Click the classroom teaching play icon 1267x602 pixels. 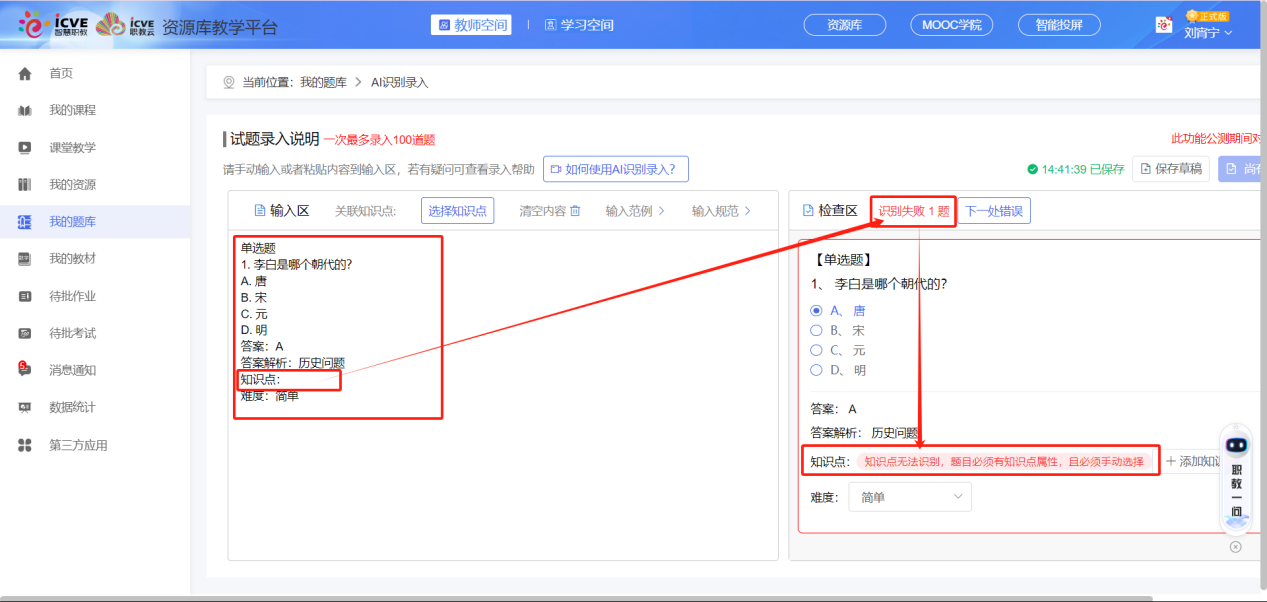(25, 148)
